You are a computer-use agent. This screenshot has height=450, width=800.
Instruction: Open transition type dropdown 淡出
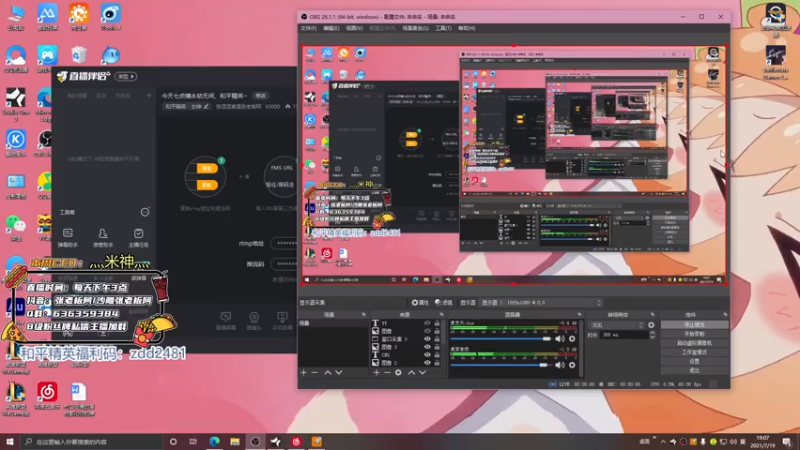coord(616,325)
